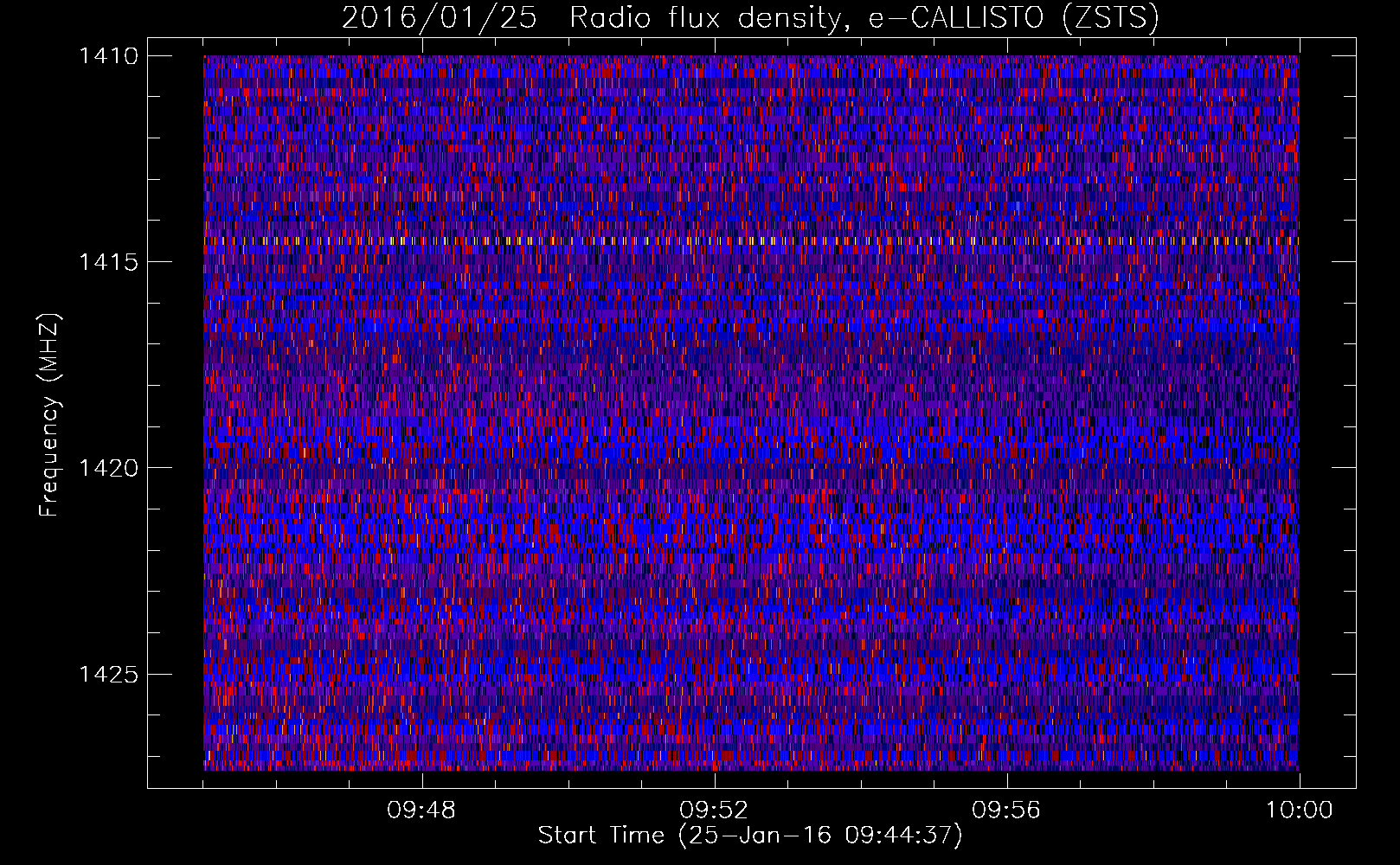Click the plot title "Radio flux density, e-CALLISTO (ZSTS)"
The width and height of the screenshot is (1400, 865).
[x=864, y=18]
